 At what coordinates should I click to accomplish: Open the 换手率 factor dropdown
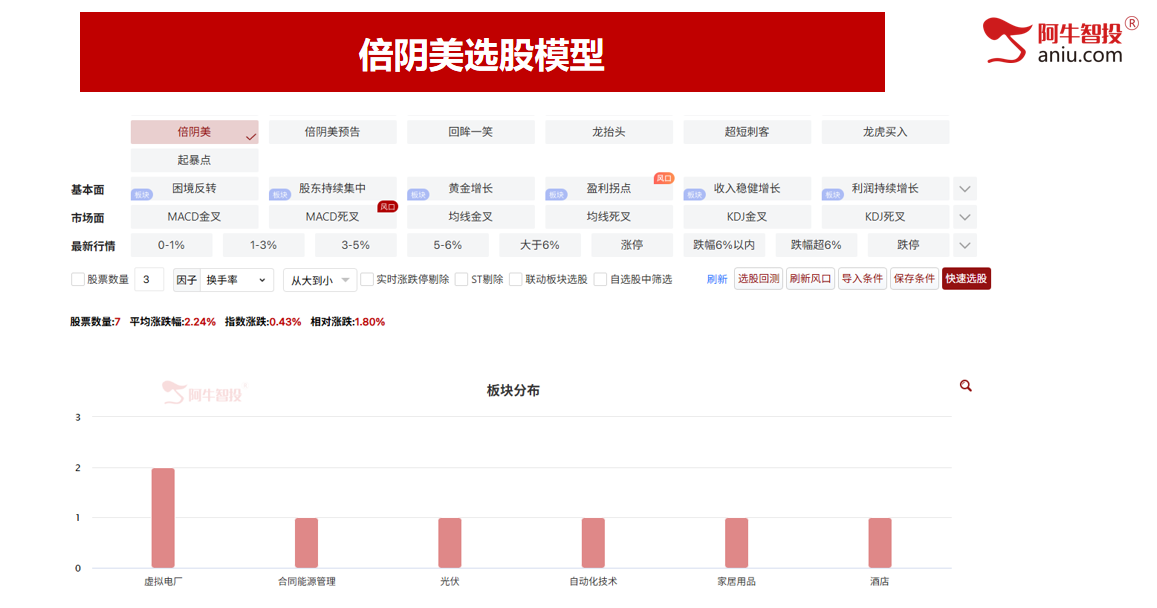point(237,280)
